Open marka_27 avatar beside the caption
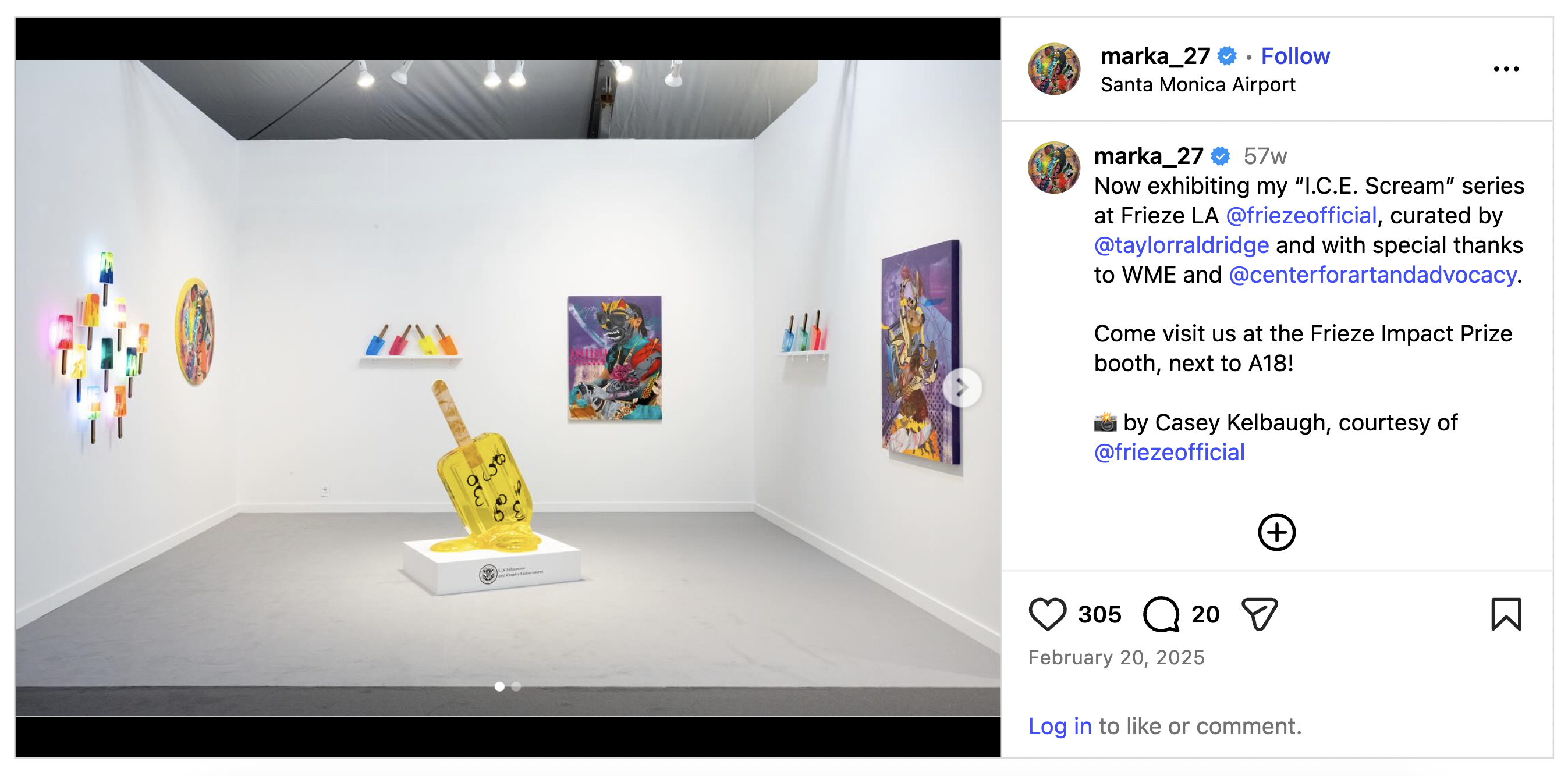Image resolution: width=1568 pixels, height=776 pixels. tap(1053, 168)
